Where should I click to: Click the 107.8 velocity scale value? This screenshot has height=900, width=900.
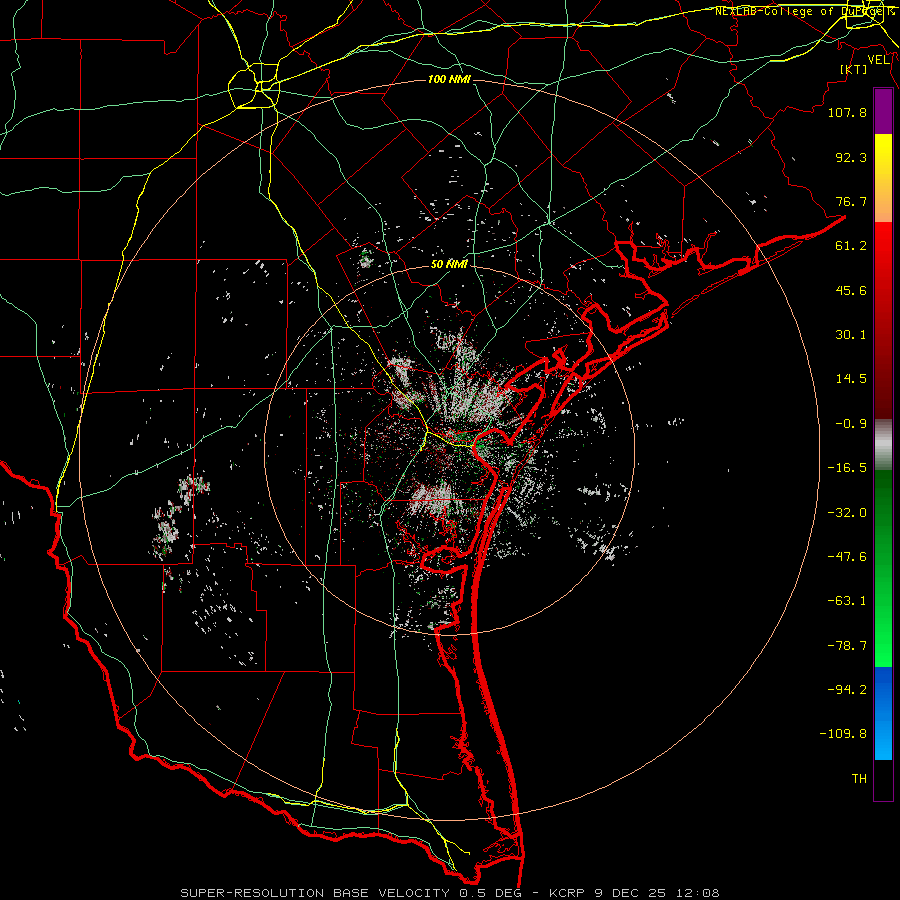(847, 112)
